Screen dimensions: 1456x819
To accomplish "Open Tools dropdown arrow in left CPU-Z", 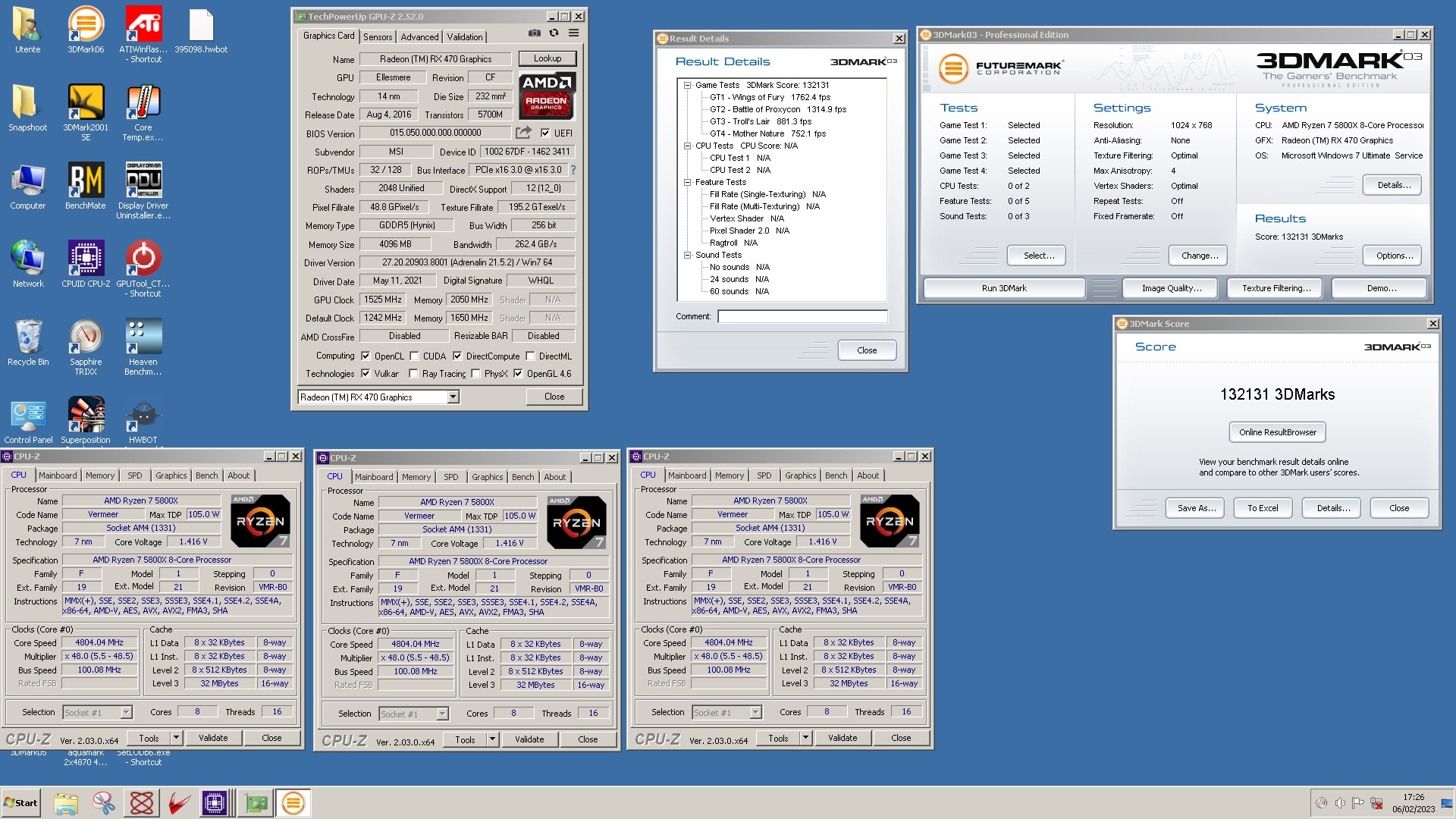I will coord(176,738).
